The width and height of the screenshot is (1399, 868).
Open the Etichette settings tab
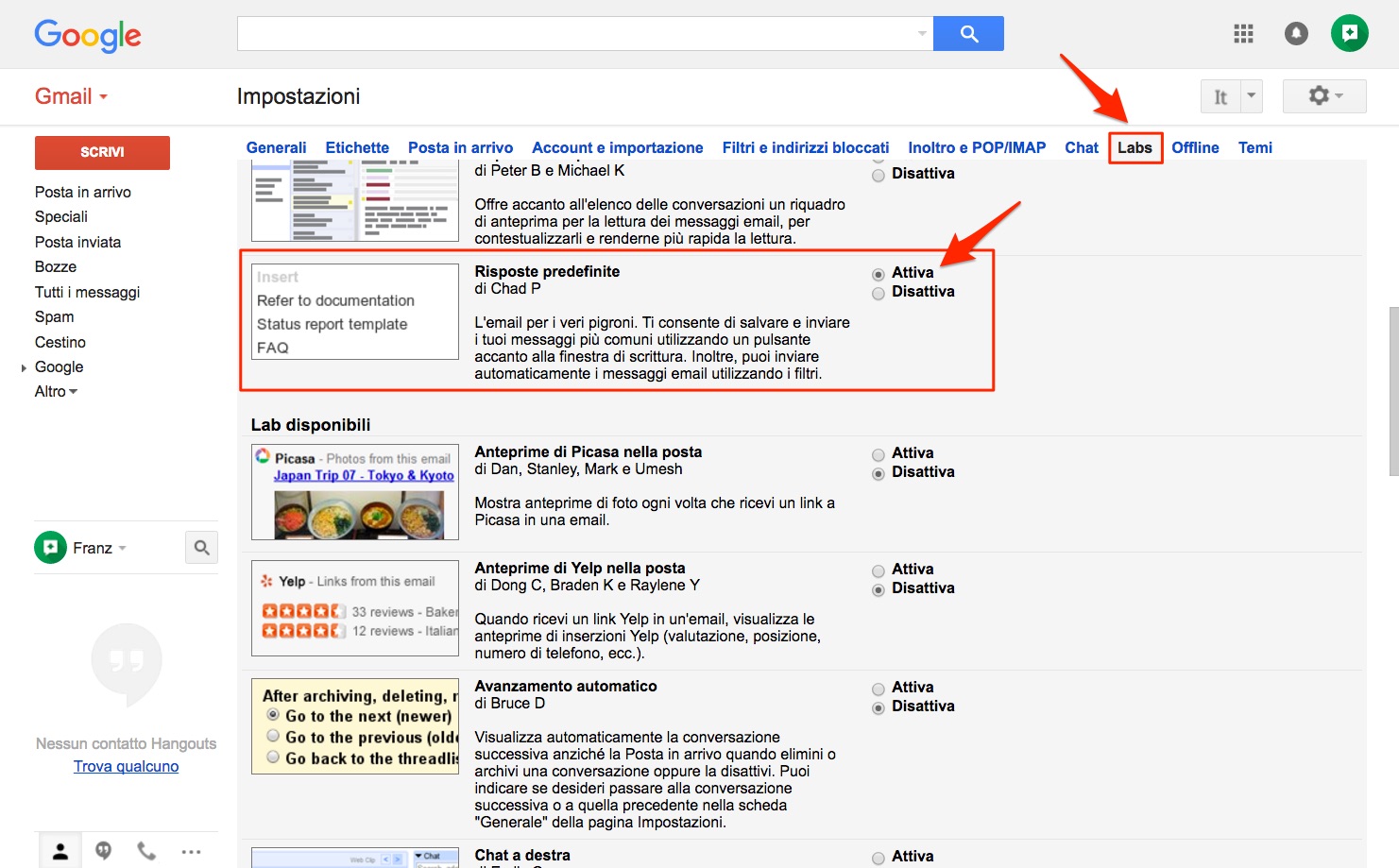357,147
